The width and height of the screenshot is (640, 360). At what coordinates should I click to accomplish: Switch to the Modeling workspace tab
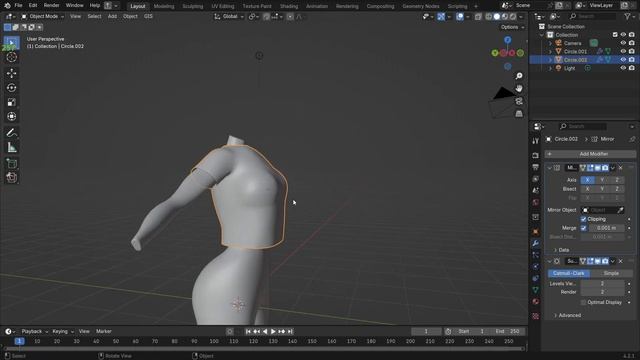point(164,6)
